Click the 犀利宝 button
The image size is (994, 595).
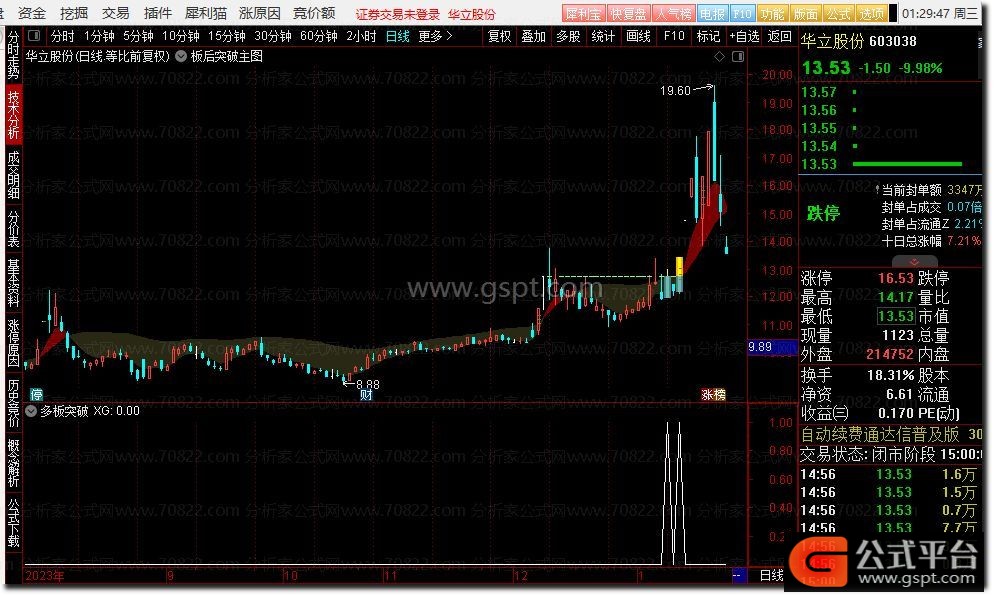tap(583, 13)
